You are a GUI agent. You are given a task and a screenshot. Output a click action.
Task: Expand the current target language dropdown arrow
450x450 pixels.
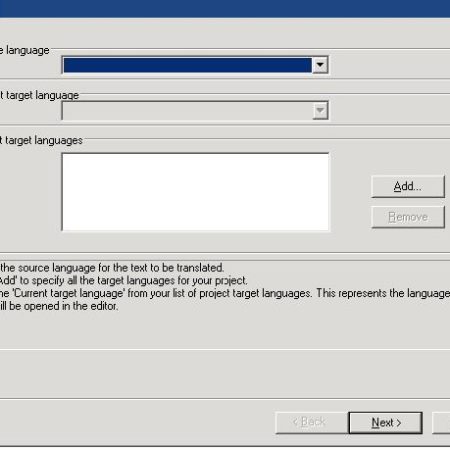(320, 111)
